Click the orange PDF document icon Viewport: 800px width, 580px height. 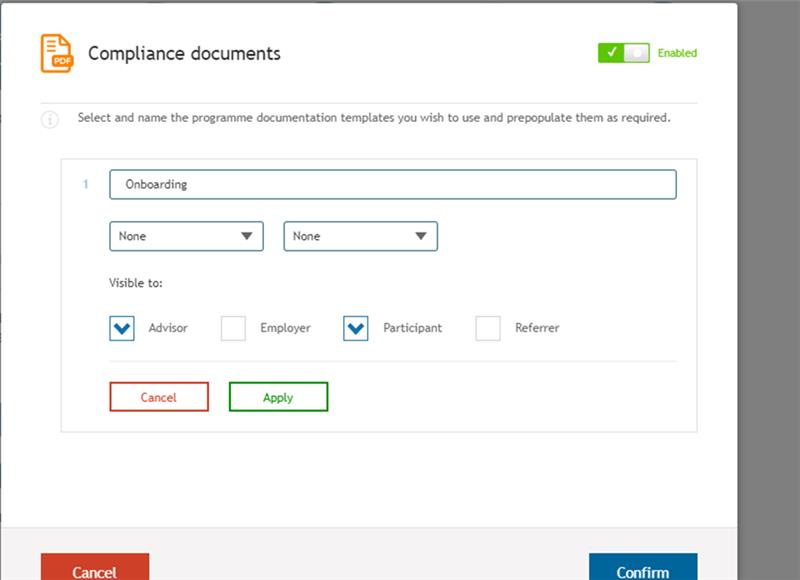click(57, 53)
